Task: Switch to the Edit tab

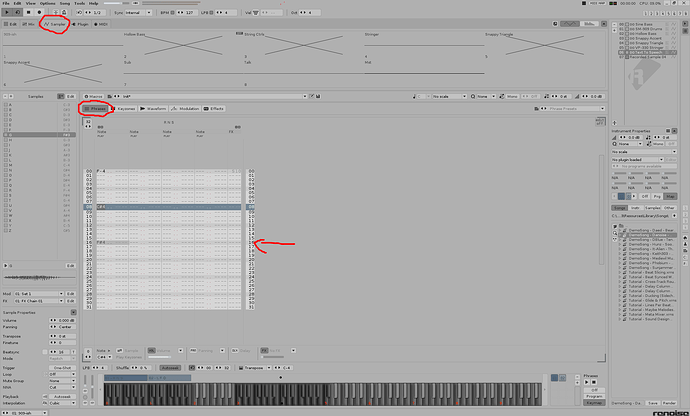Action: [11, 24]
